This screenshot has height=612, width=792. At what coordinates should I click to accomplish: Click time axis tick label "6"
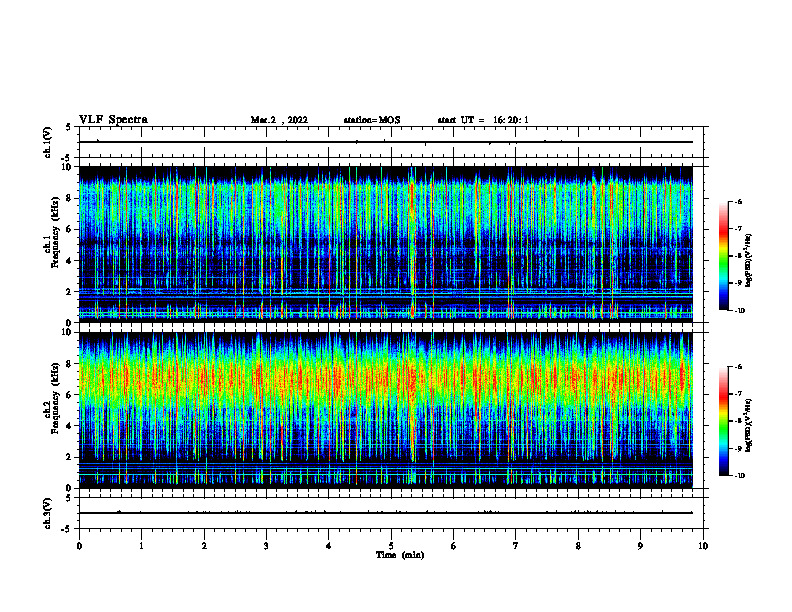454,546
